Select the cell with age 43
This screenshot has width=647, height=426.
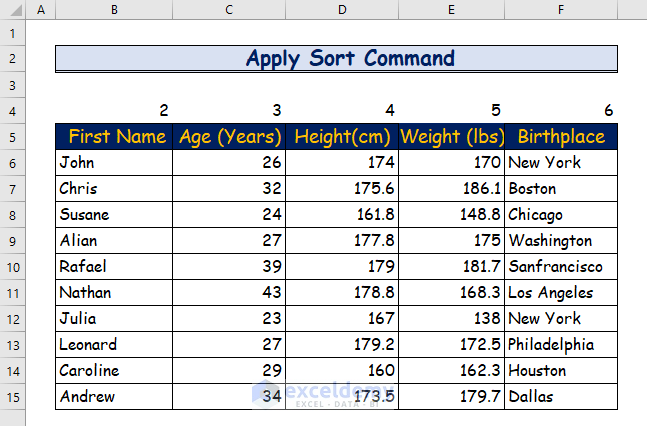(229, 293)
